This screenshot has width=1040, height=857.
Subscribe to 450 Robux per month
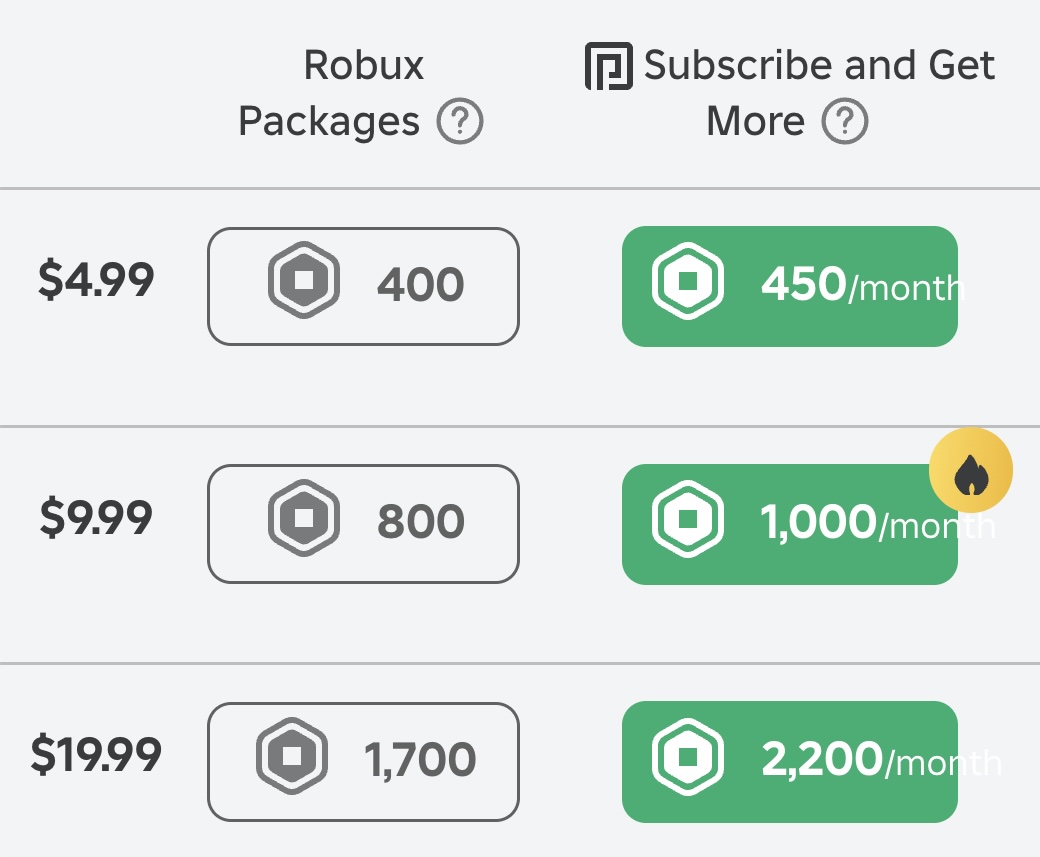pos(790,287)
